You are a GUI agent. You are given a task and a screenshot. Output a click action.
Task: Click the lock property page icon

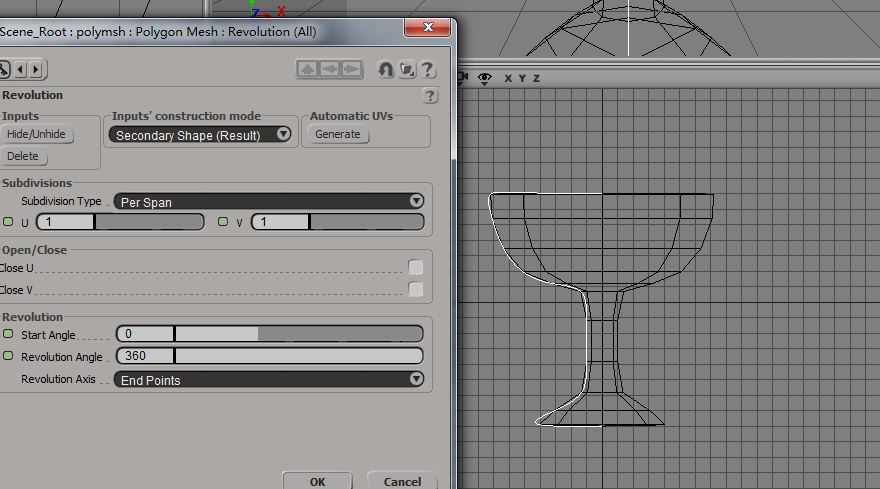pyautogui.click(x=407, y=69)
